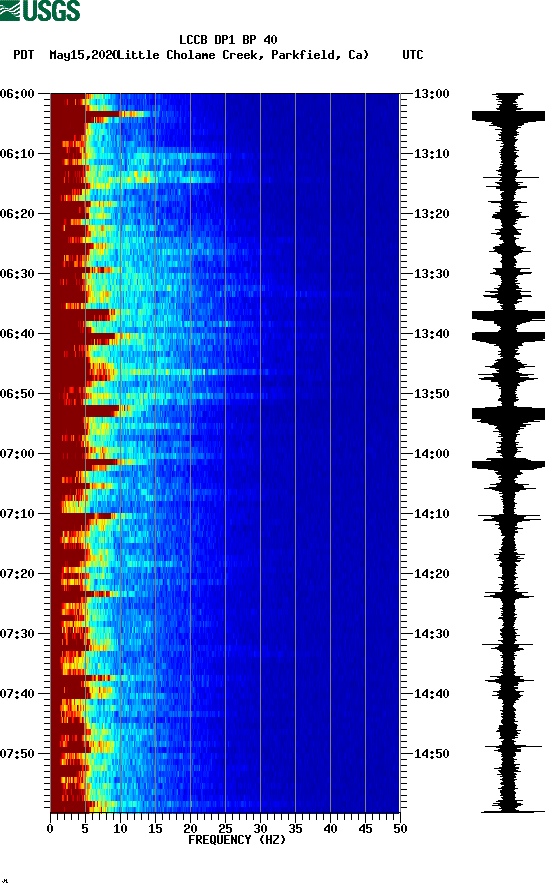Click the "20" Hz frequency axis label
The width and height of the screenshot is (552, 892).
190,829
